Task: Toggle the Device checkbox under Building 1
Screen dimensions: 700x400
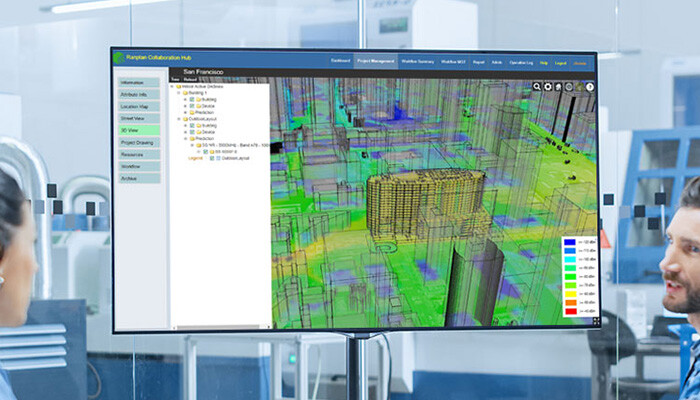Action: point(193,105)
